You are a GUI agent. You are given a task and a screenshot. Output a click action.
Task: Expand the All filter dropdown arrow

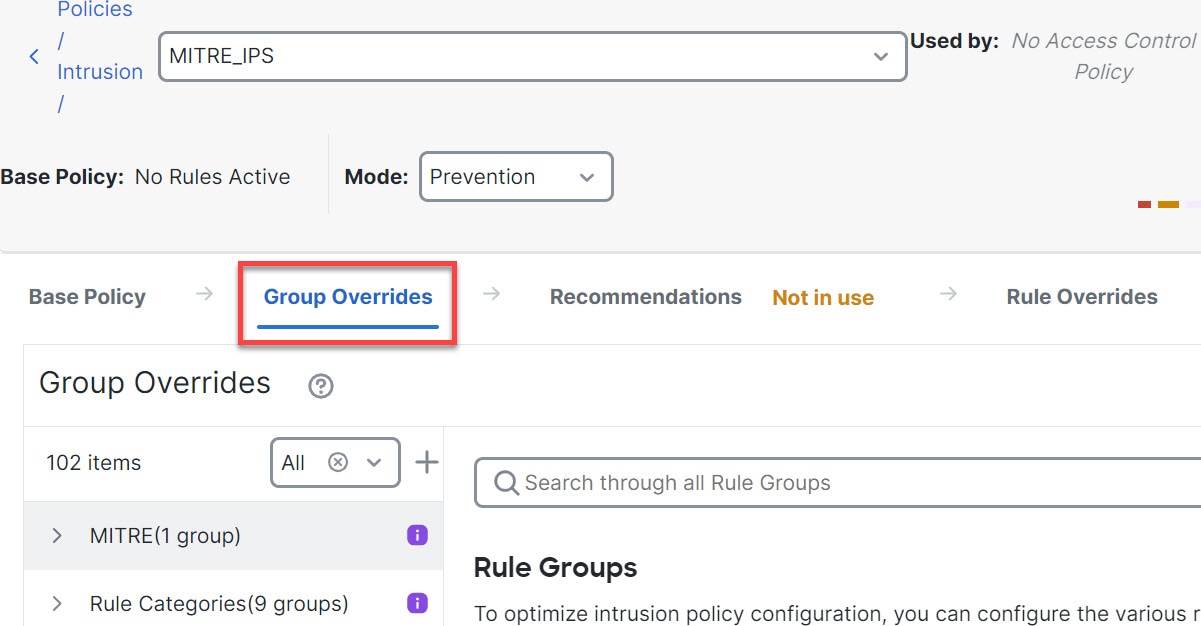pyautogui.click(x=375, y=462)
